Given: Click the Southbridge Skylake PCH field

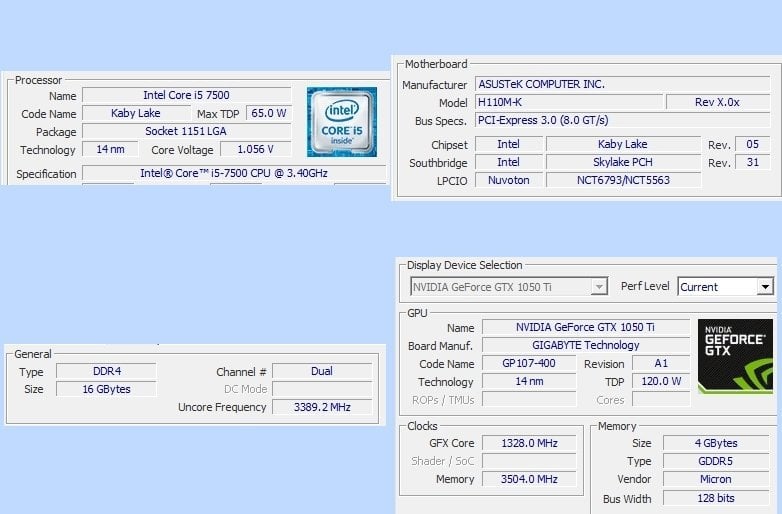Looking at the screenshot, I should coord(623,162).
